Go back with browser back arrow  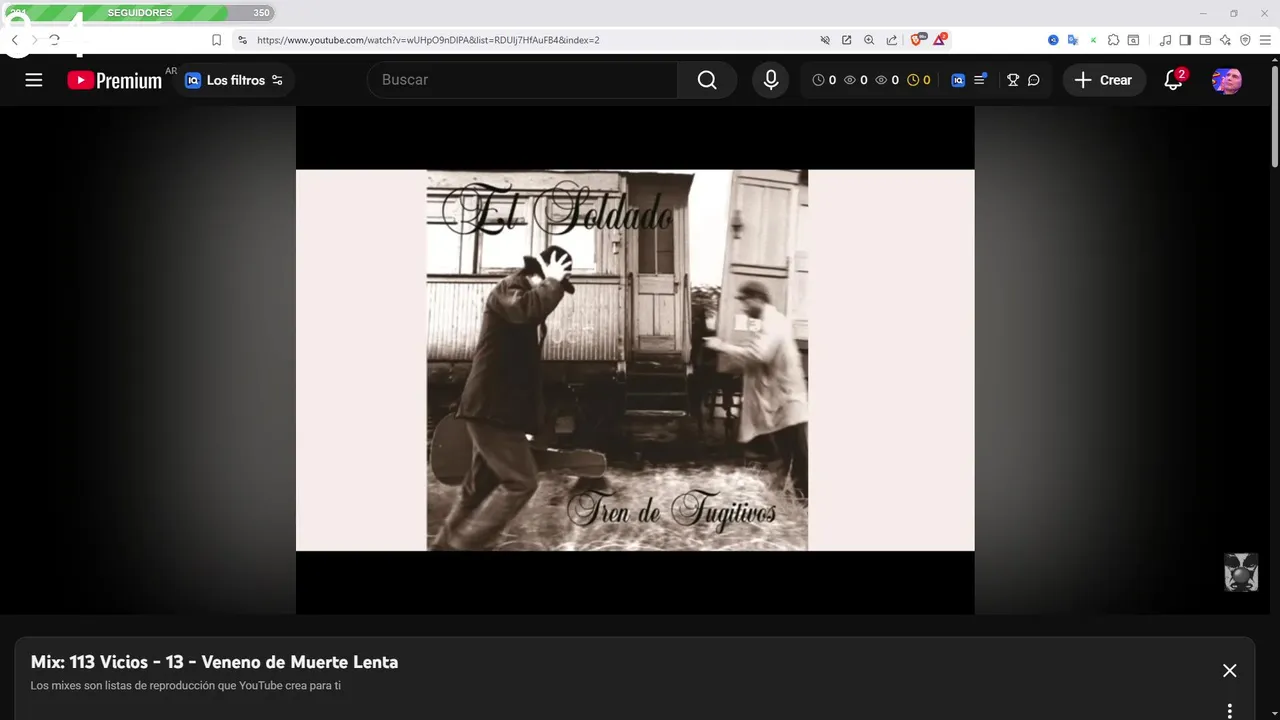[15, 40]
